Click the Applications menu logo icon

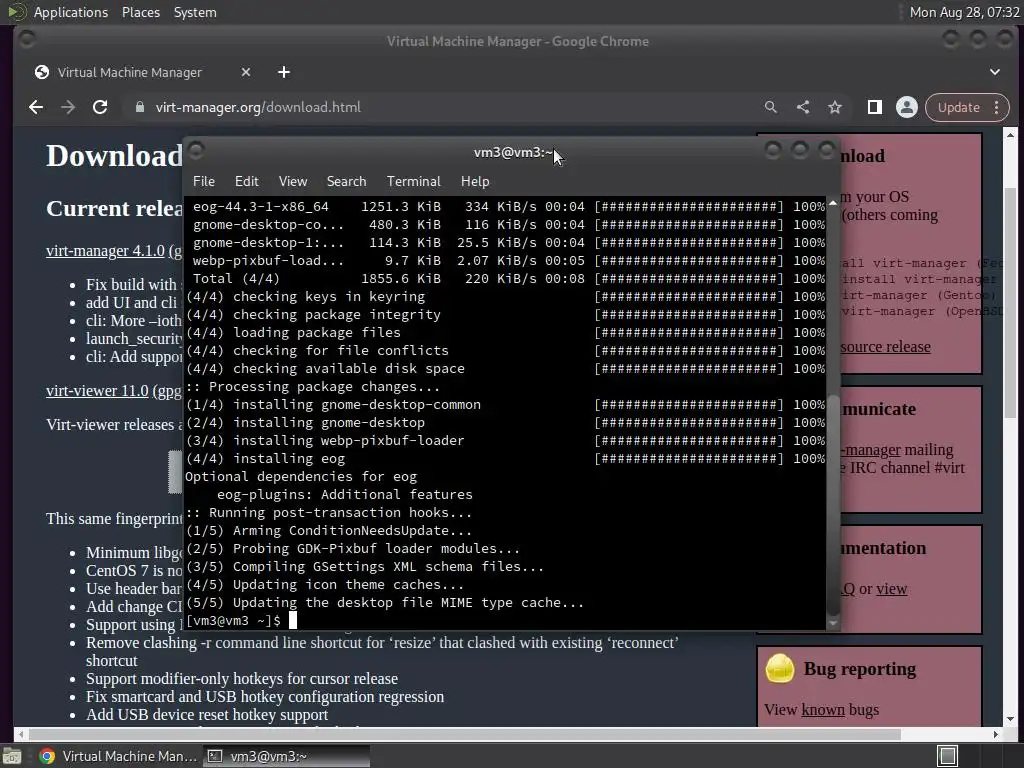(17, 12)
